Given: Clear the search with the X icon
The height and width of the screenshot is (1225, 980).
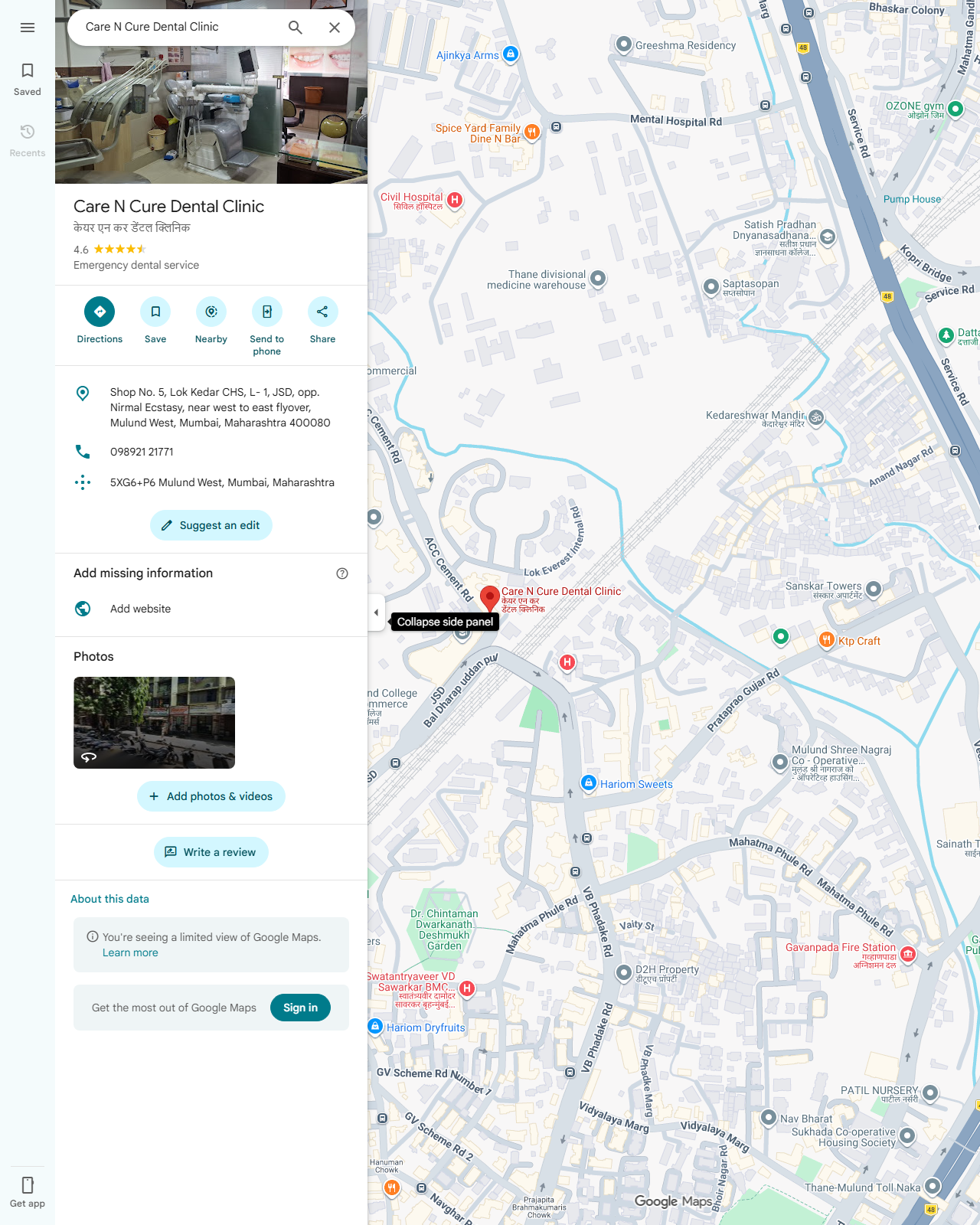Looking at the screenshot, I should 335,28.
